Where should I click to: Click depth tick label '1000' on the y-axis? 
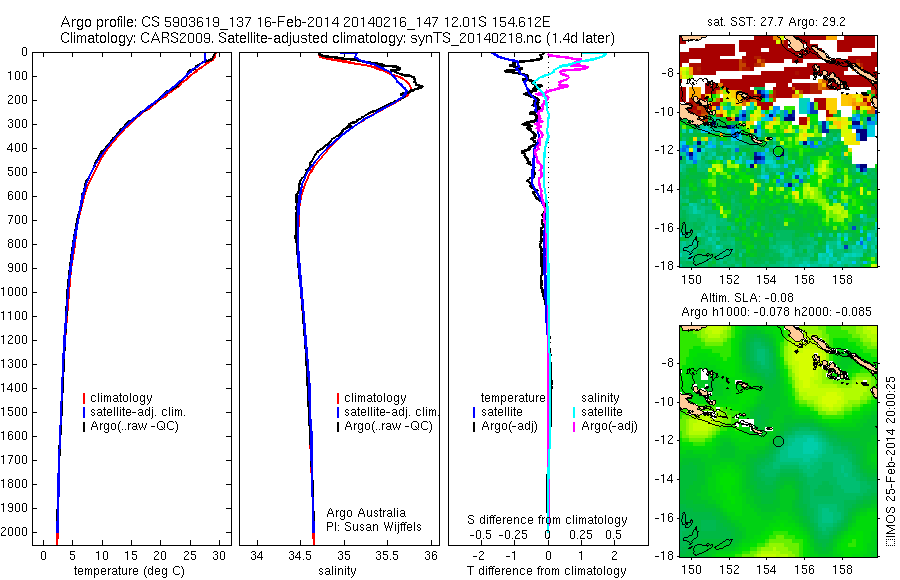[x=15, y=292]
